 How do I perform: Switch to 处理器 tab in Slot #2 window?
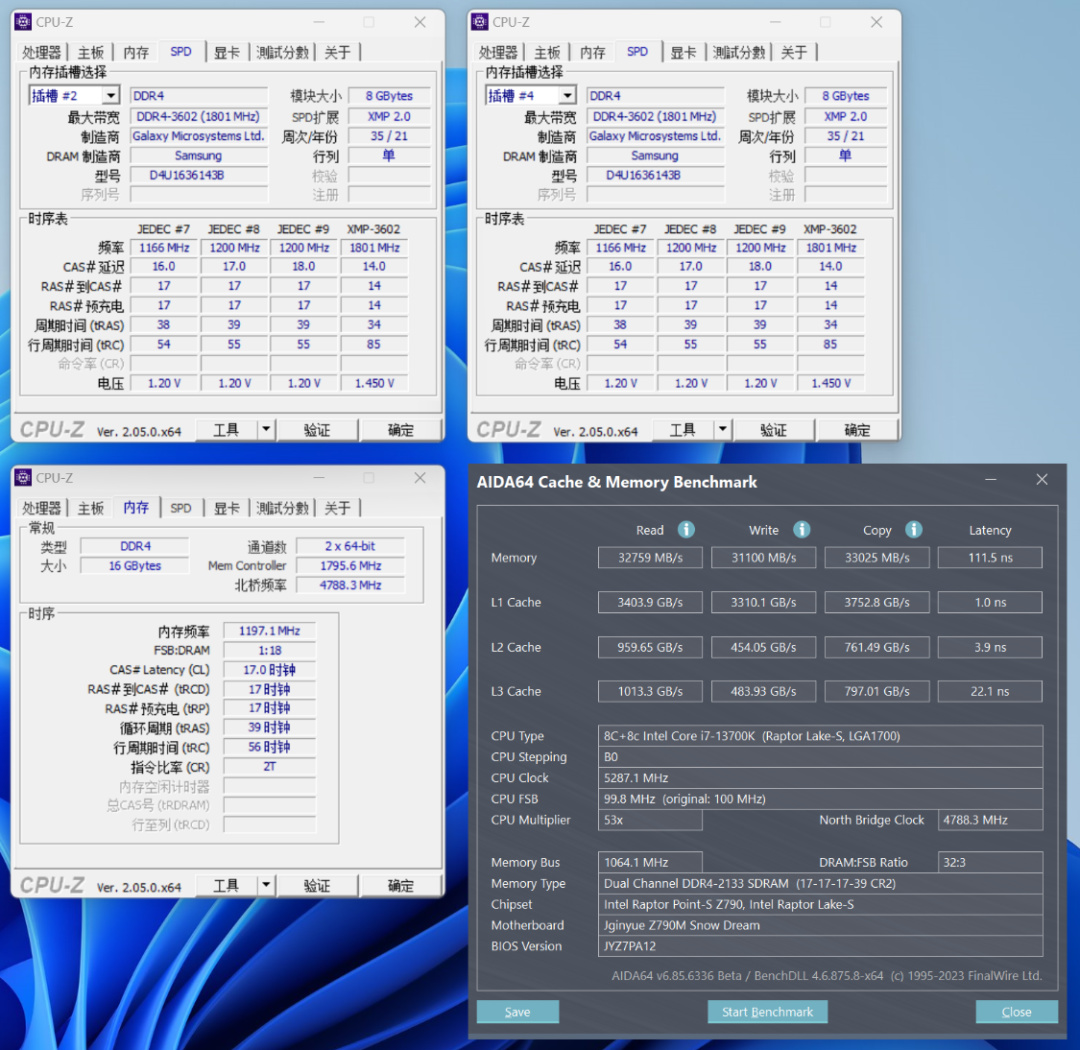[x=41, y=52]
